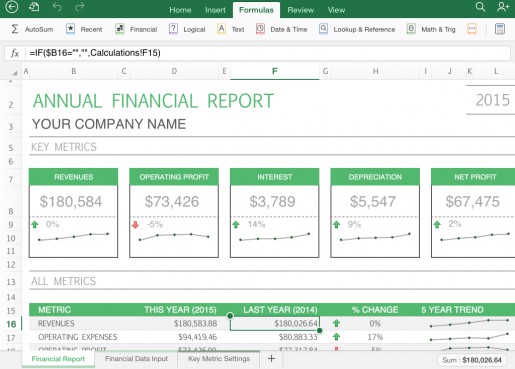Open the search magnifier
Image resolution: width=515 pixels, height=369 pixels.
480,7
